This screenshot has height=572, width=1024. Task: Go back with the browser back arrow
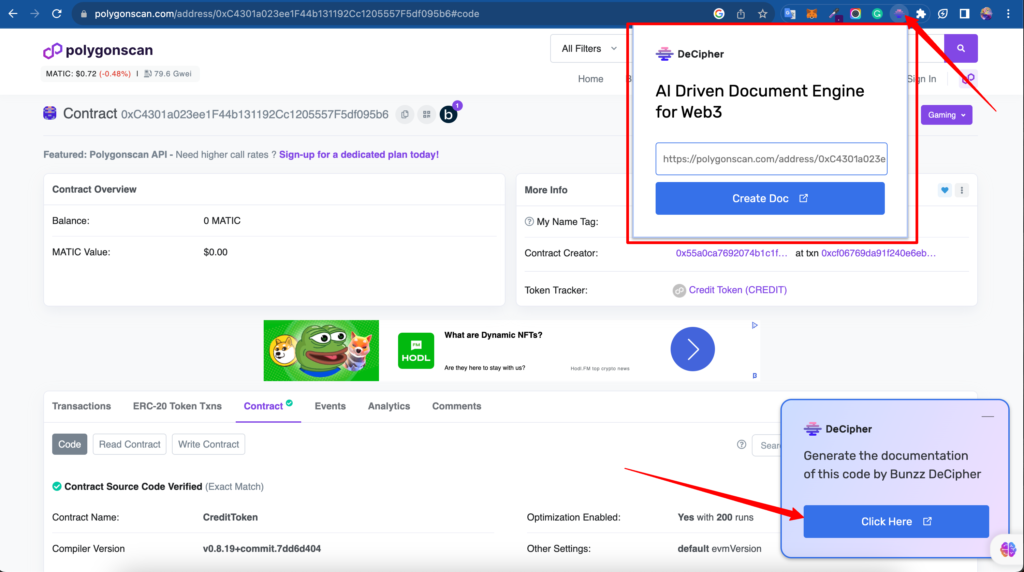[13, 14]
